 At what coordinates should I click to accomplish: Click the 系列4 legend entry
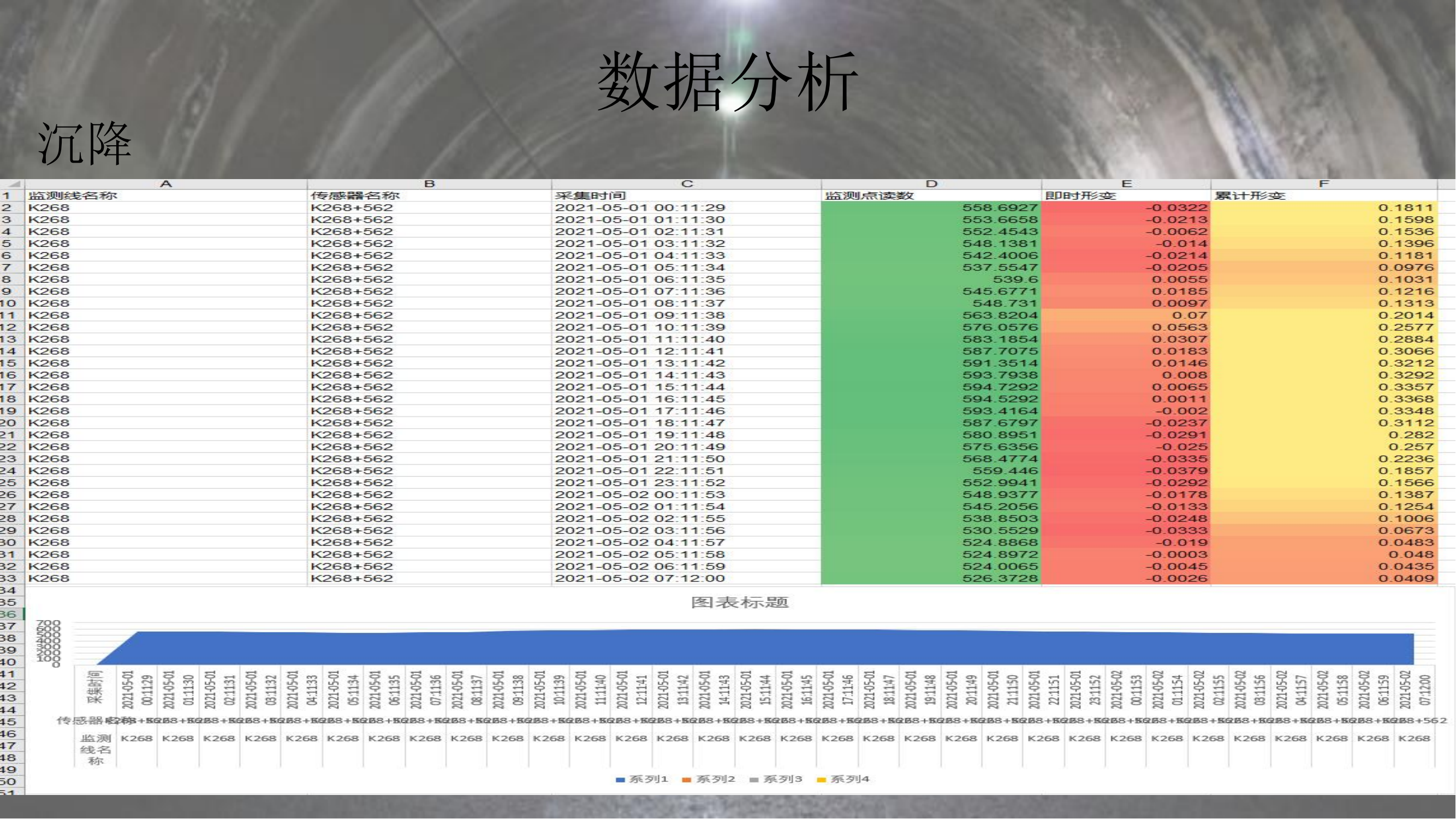pos(843,780)
